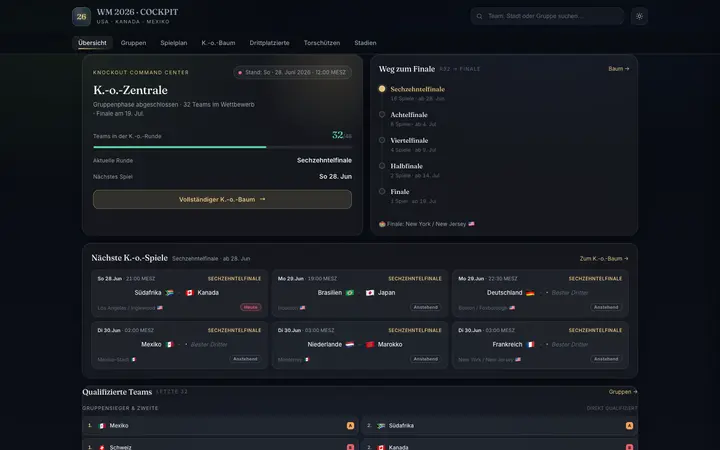Select the Finale stage marker
The width and height of the screenshot is (720, 450).
point(382,191)
